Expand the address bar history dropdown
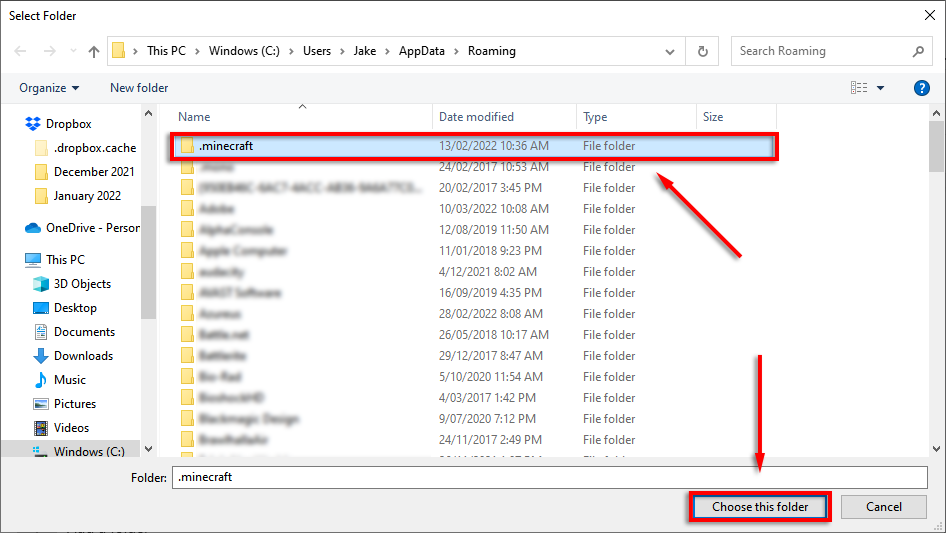Screen dimensions: 946x533 click(670, 51)
